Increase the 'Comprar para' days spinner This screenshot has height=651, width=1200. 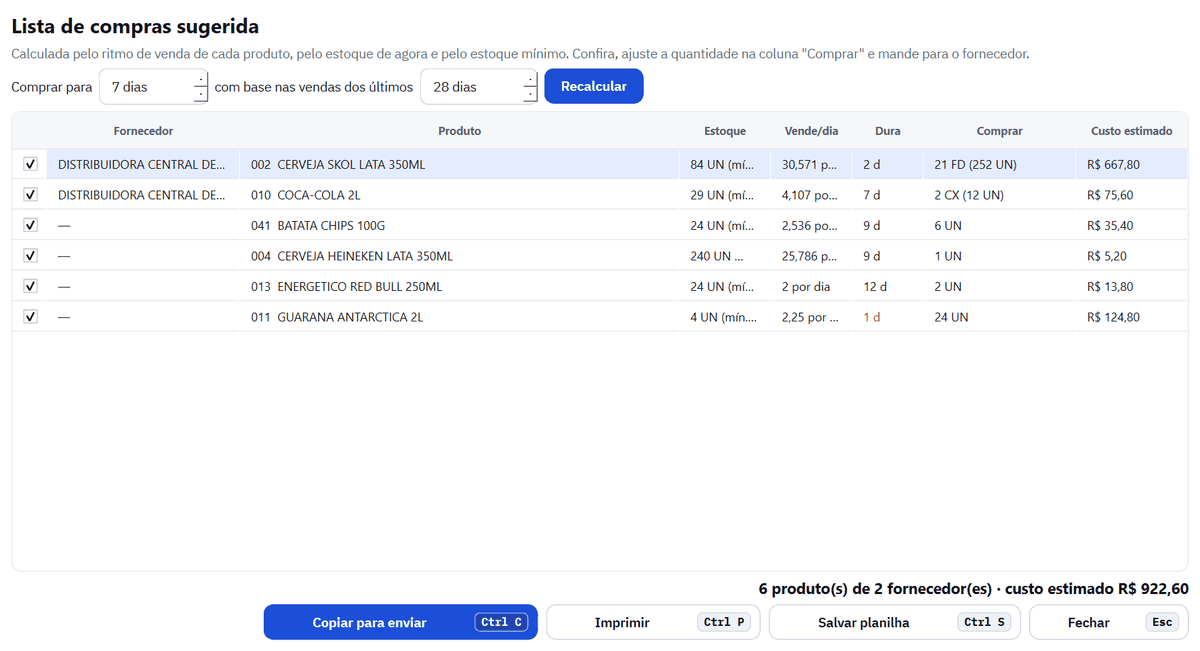click(x=201, y=78)
